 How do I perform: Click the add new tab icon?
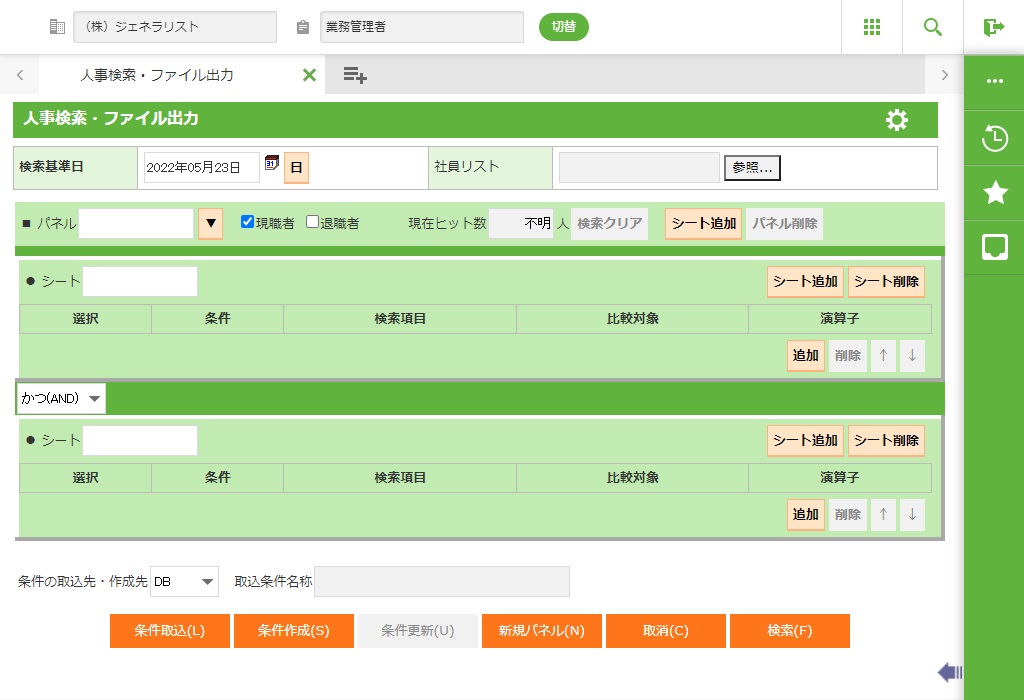tap(355, 75)
